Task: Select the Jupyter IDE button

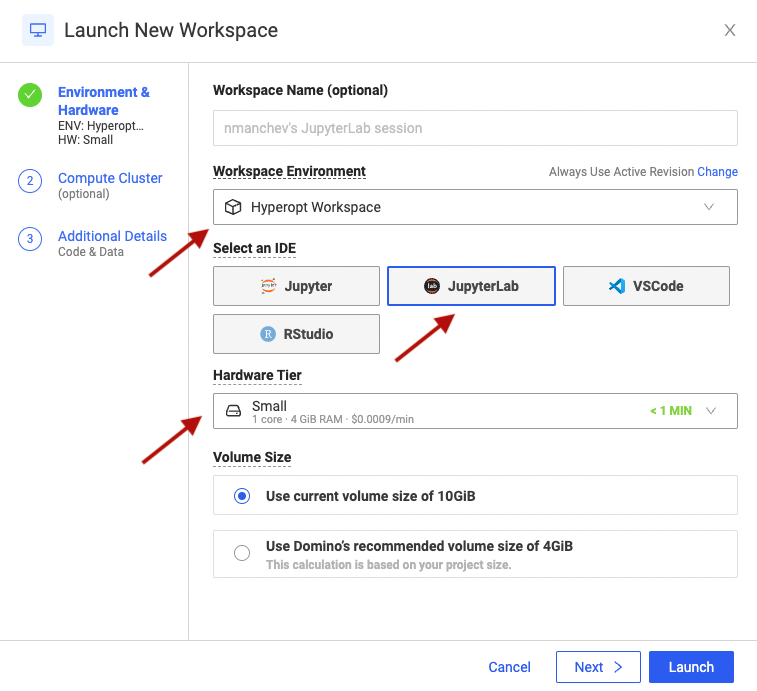Action: [x=296, y=286]
